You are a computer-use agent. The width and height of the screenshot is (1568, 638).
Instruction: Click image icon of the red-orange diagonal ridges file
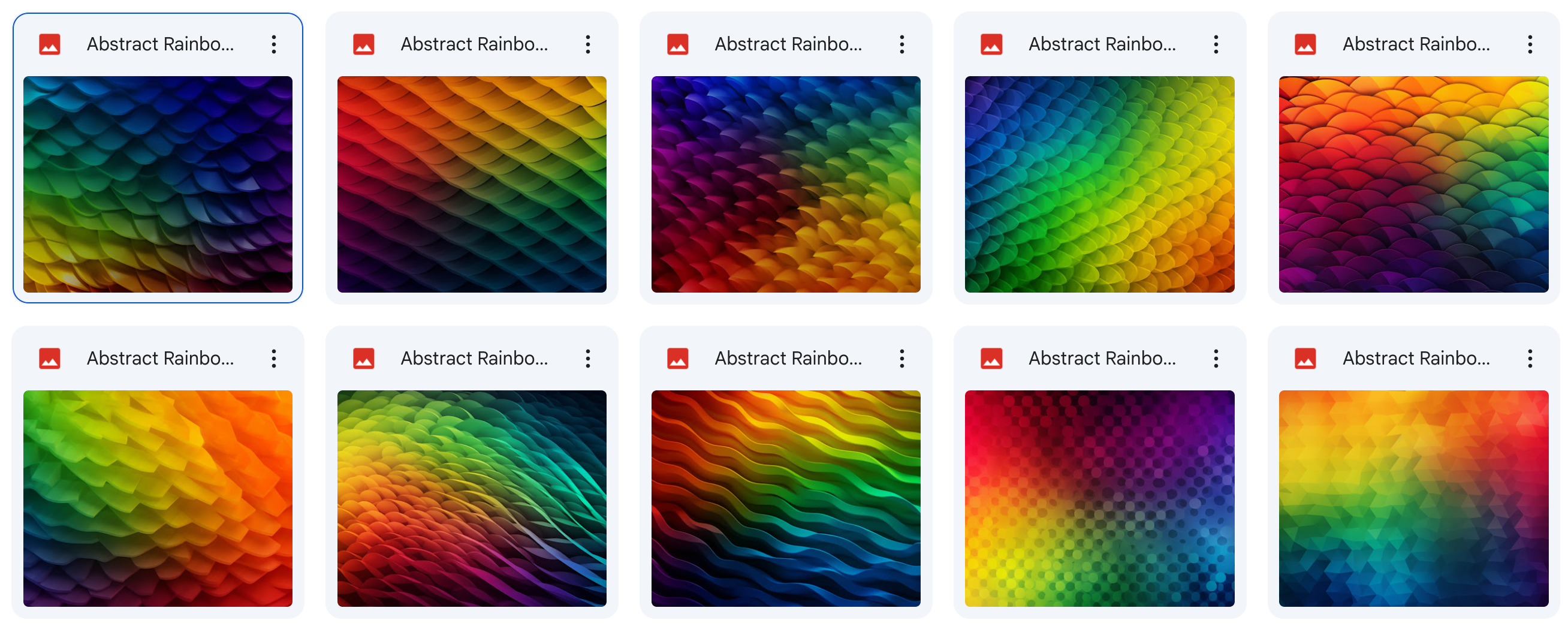click(363, 44)
